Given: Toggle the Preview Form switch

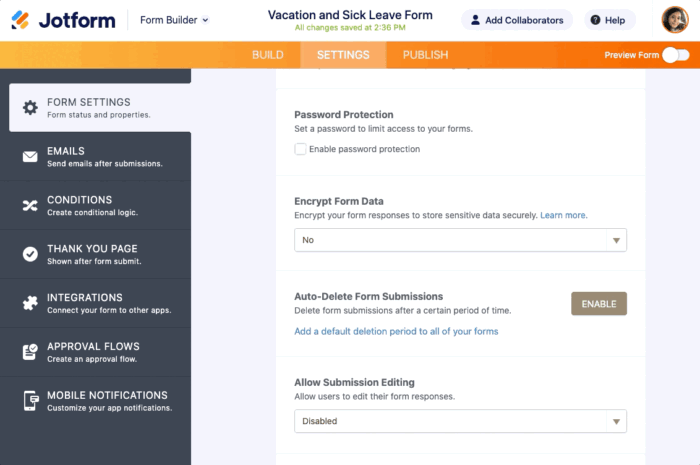Looking at the screenshot, I should tap(676, 55).
